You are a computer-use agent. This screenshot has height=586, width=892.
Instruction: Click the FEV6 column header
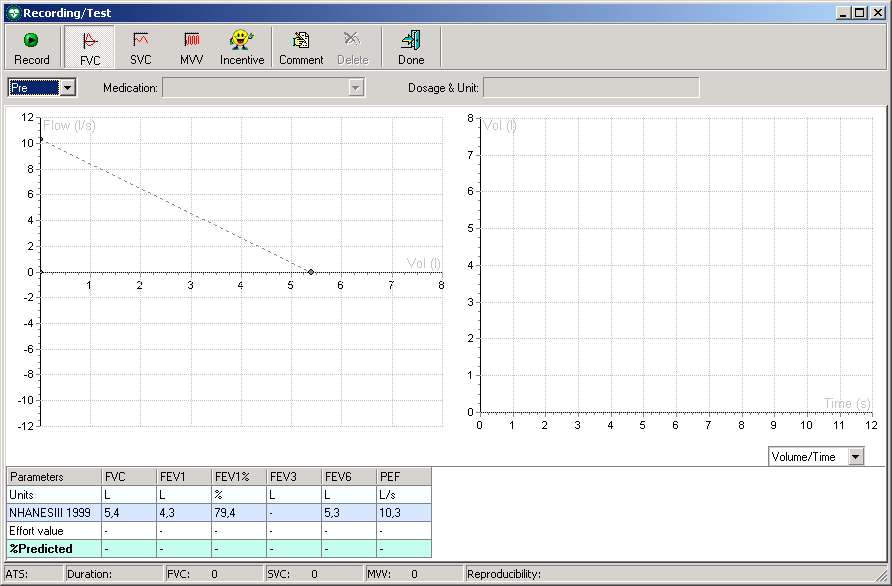(x=349, y=477)
